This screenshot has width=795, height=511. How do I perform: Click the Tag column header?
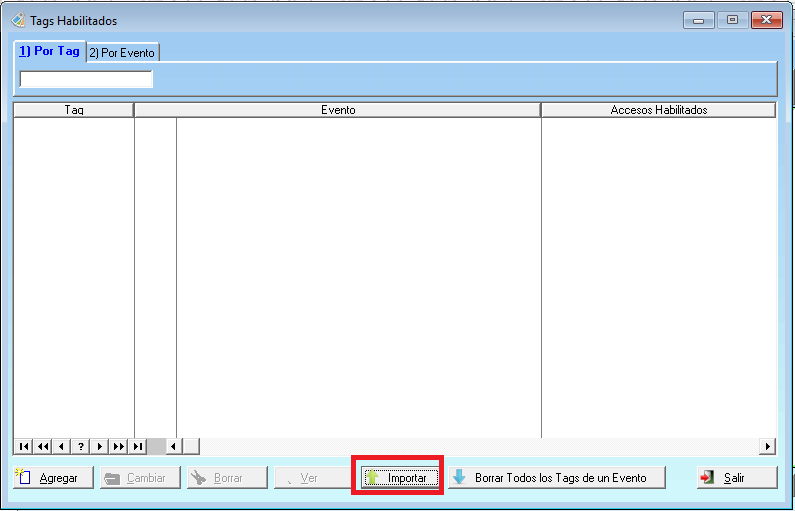point(74,110)
